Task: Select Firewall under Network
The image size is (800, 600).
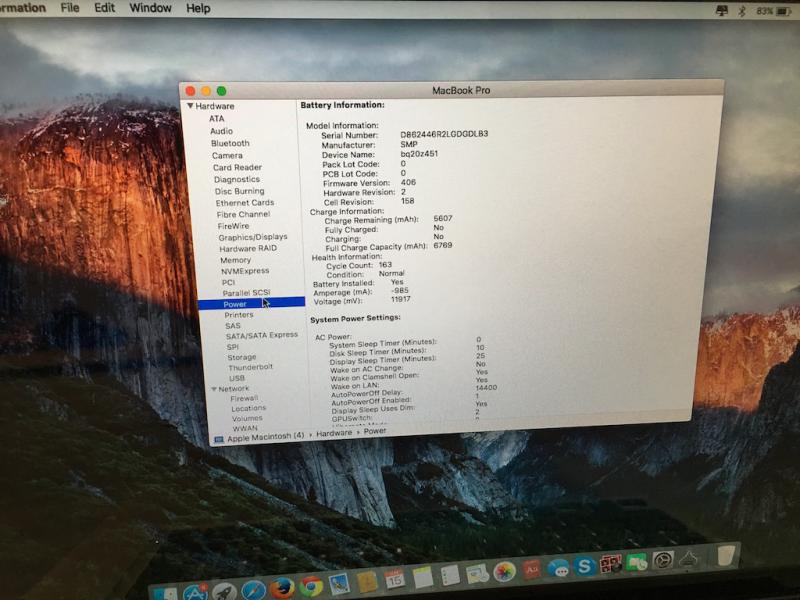Action: tap(244, 398)
